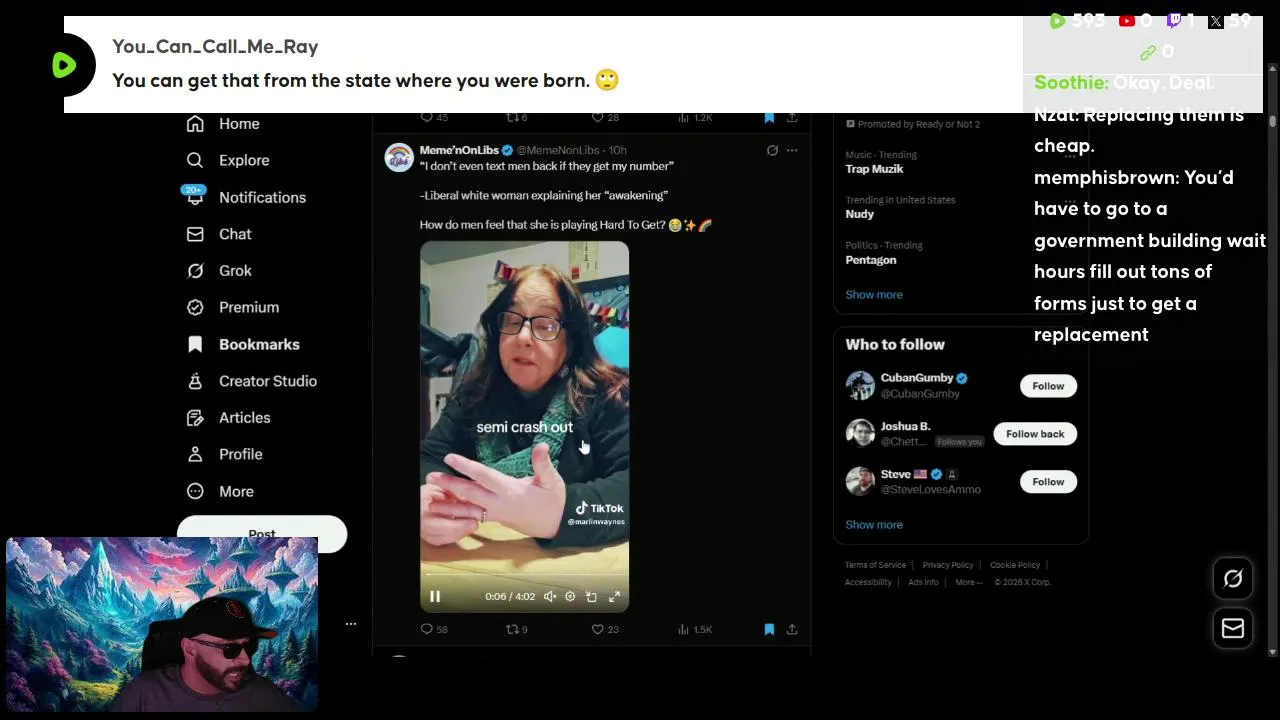Pause the TikTok video playback
This screenshot has width=1280, height=720.
coord(435,597)
